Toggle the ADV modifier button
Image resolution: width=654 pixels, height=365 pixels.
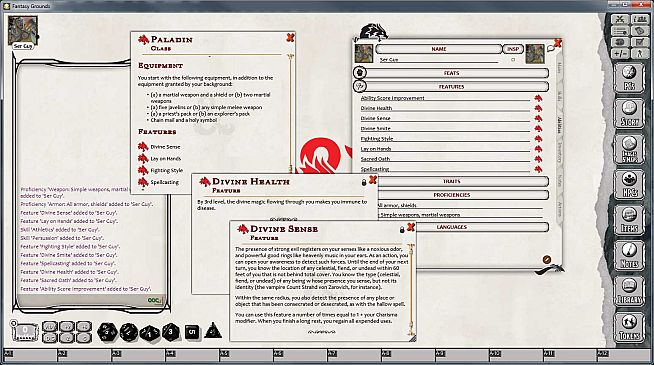(x=50, y=326)
